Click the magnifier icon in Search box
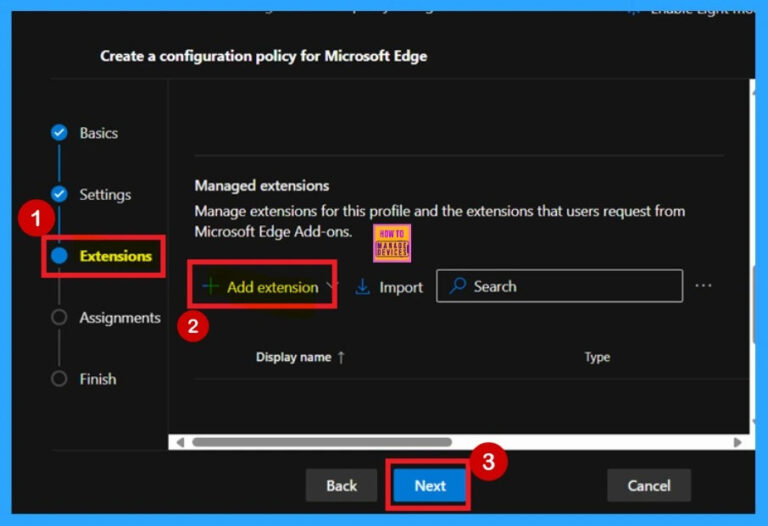The image size is (768, 526). (x=457, y=286)
